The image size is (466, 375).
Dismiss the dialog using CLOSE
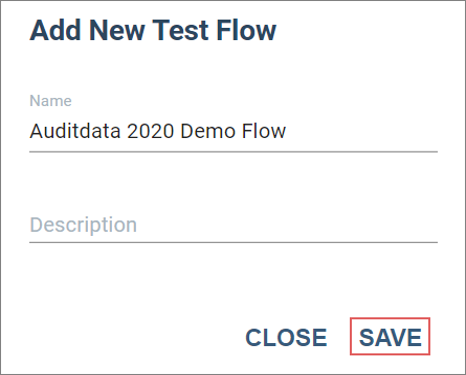pos(286,337)
